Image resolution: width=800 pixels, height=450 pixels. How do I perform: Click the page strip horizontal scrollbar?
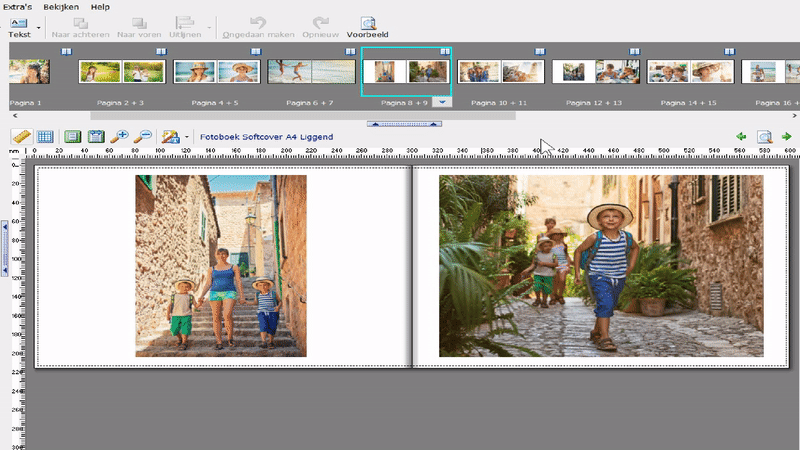(x=300, y=115)
